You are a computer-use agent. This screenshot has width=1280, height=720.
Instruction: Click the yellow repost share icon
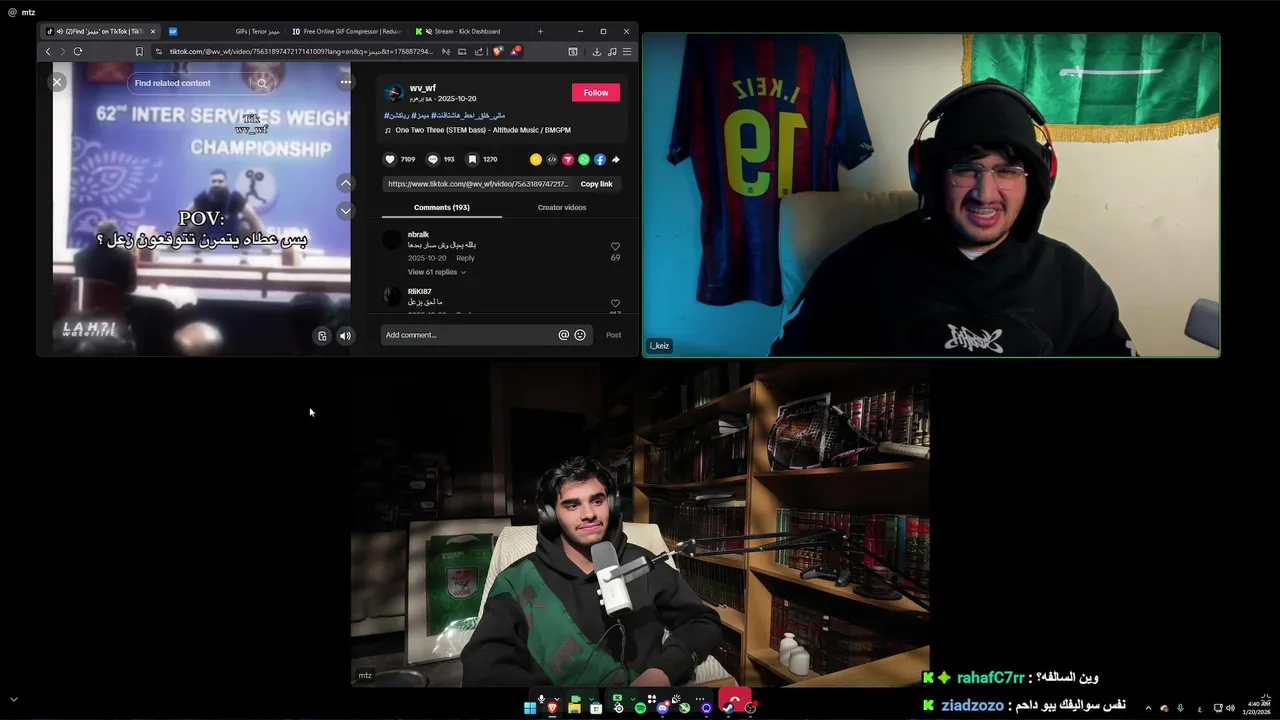coord(535,159)
